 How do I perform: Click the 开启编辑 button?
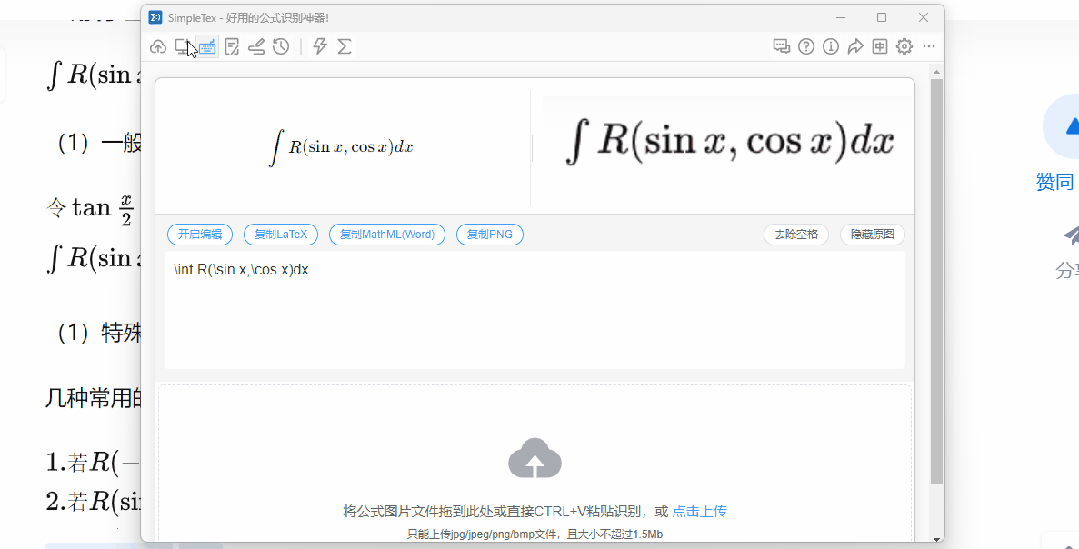200,234
